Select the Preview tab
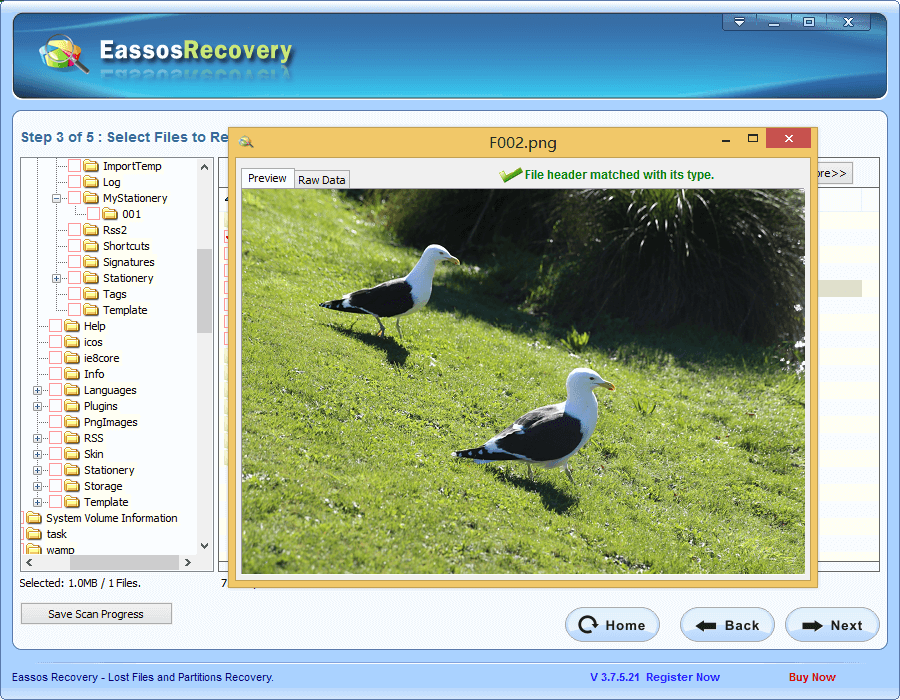The width and height of the screenshot is (900, 700). coord(267,178)
